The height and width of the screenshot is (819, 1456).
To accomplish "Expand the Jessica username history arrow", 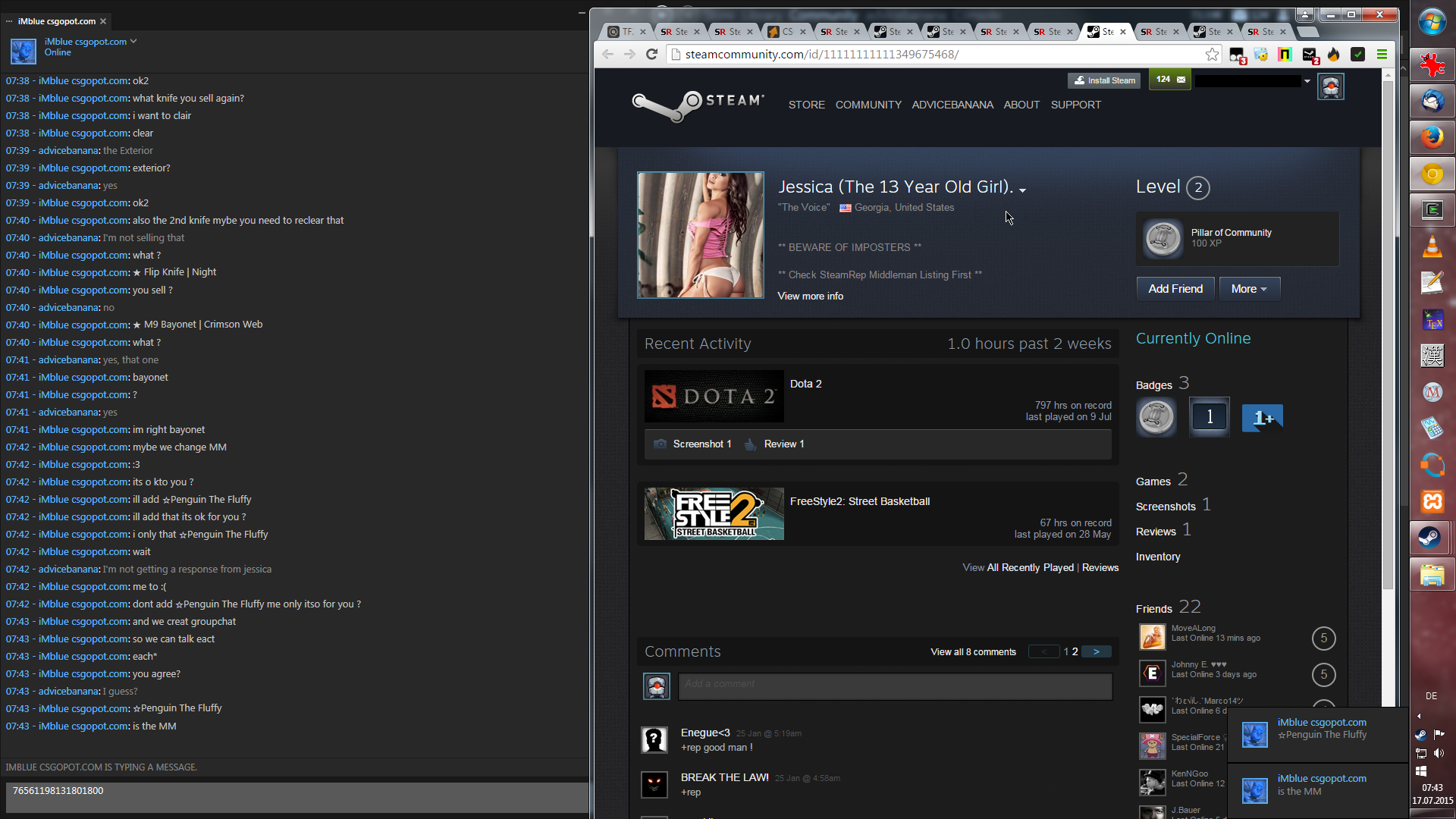I will (x=1023, y=190).
